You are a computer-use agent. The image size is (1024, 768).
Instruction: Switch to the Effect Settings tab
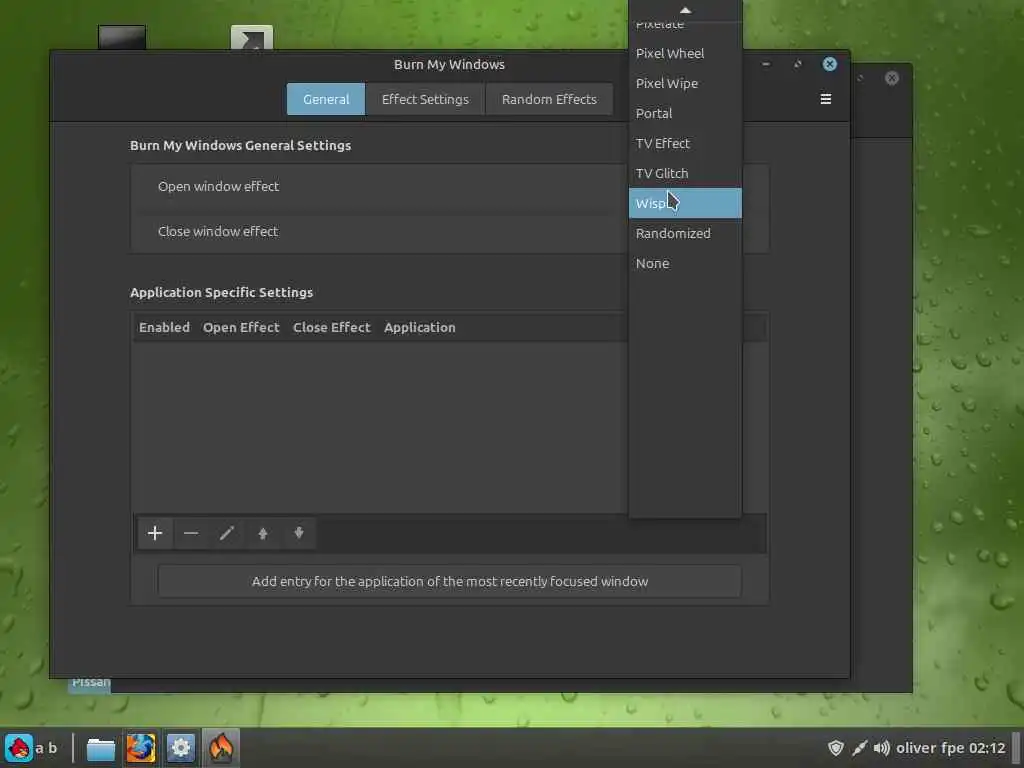click(x=425, y=99)
